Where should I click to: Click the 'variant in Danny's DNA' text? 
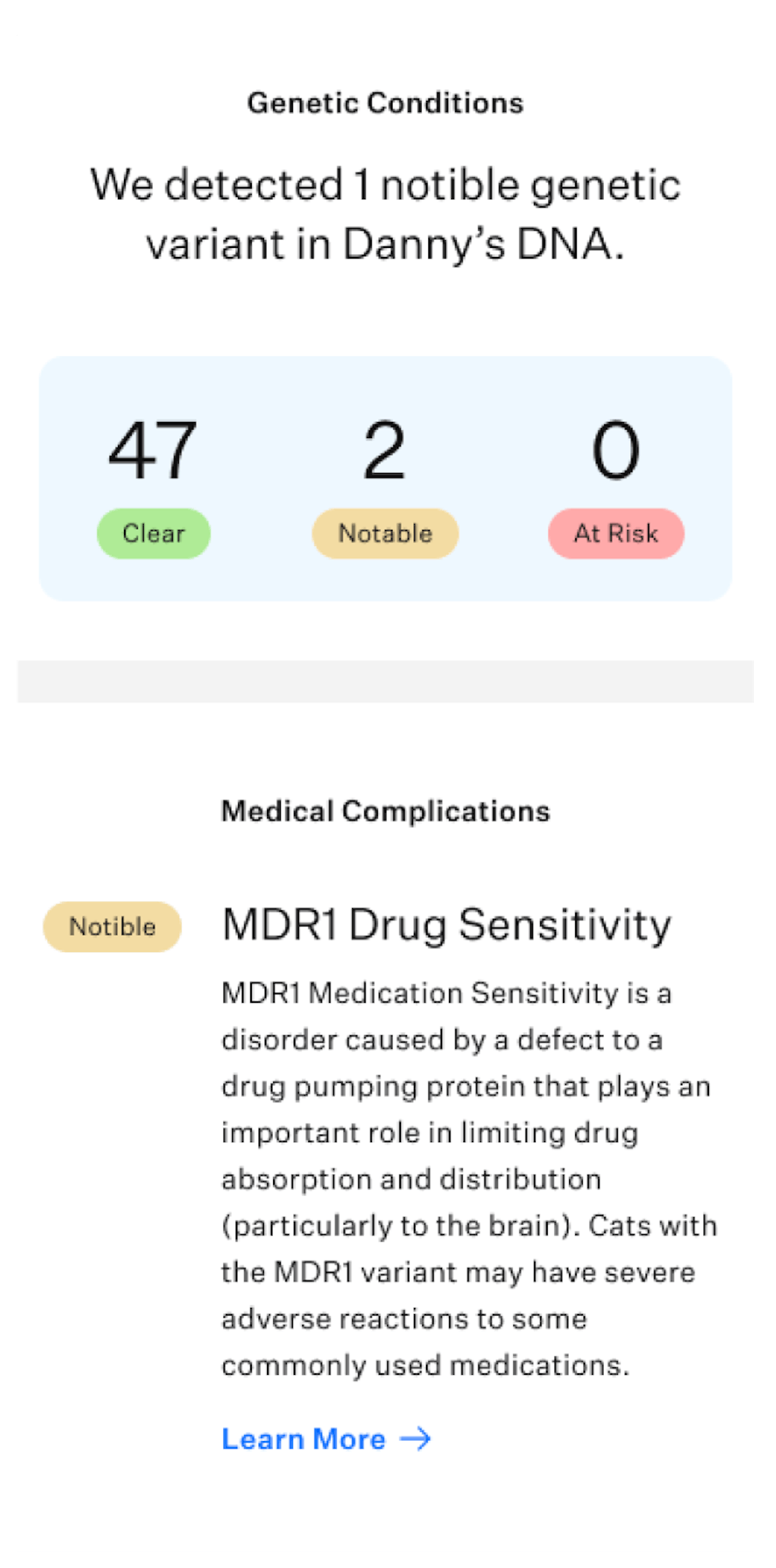click(x=385, y=244)
